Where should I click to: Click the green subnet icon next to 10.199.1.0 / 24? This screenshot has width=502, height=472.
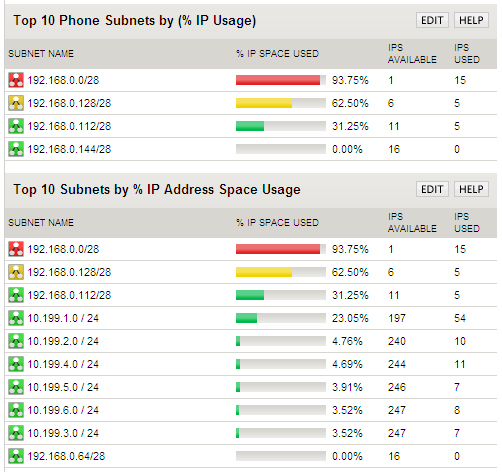(16, 318)
